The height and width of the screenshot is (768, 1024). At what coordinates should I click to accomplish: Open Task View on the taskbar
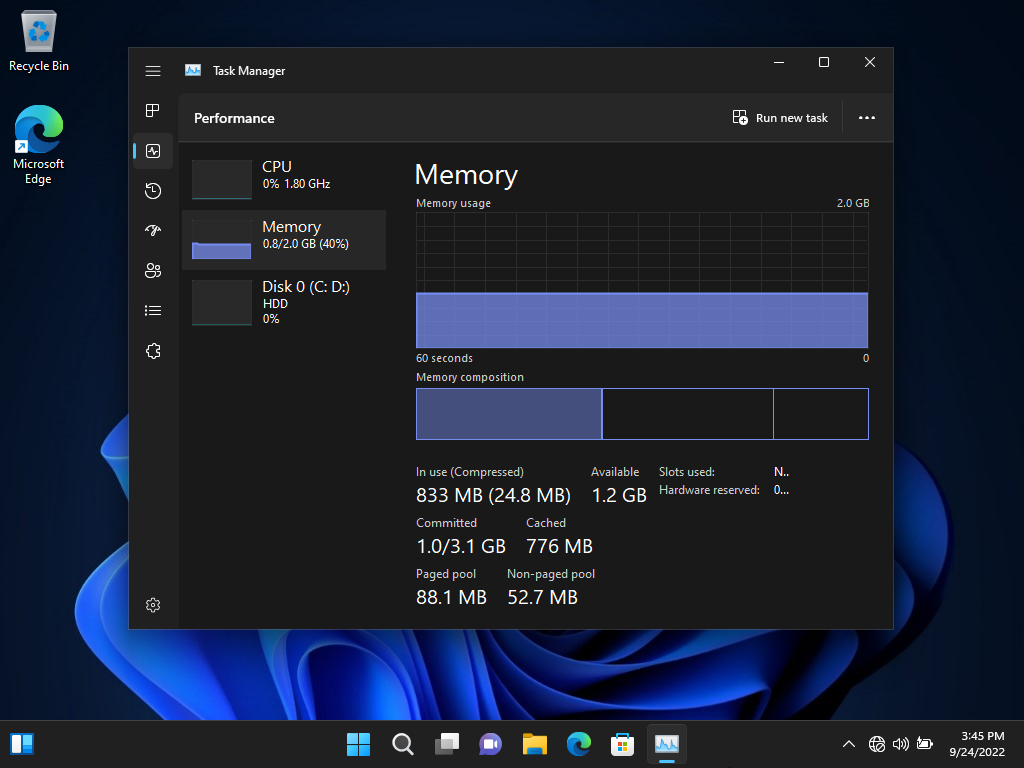point(447,744)
